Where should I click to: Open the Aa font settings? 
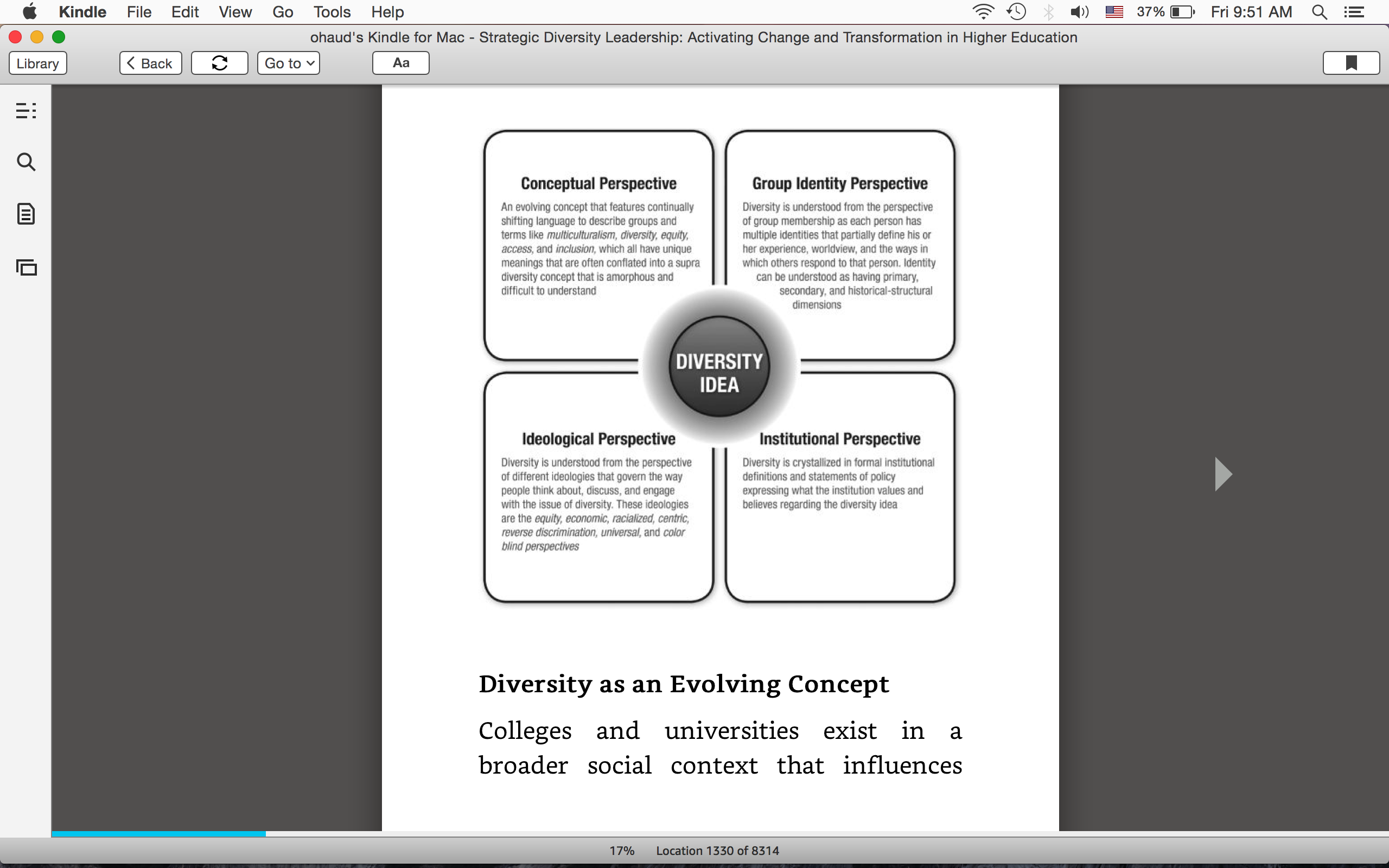(400, 63)
